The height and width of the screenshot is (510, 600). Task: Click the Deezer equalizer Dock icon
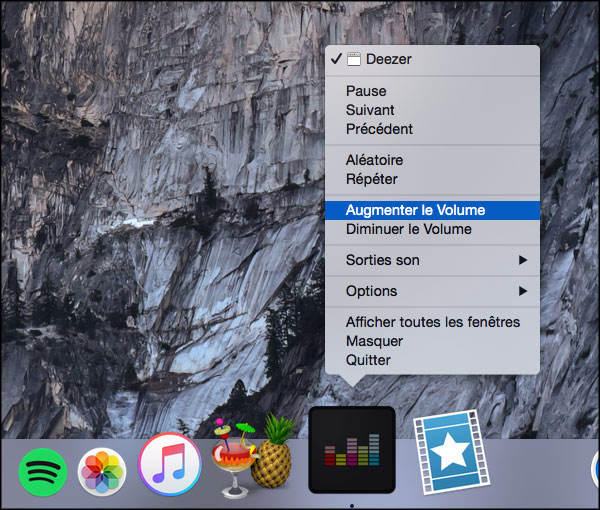point(351,451)
